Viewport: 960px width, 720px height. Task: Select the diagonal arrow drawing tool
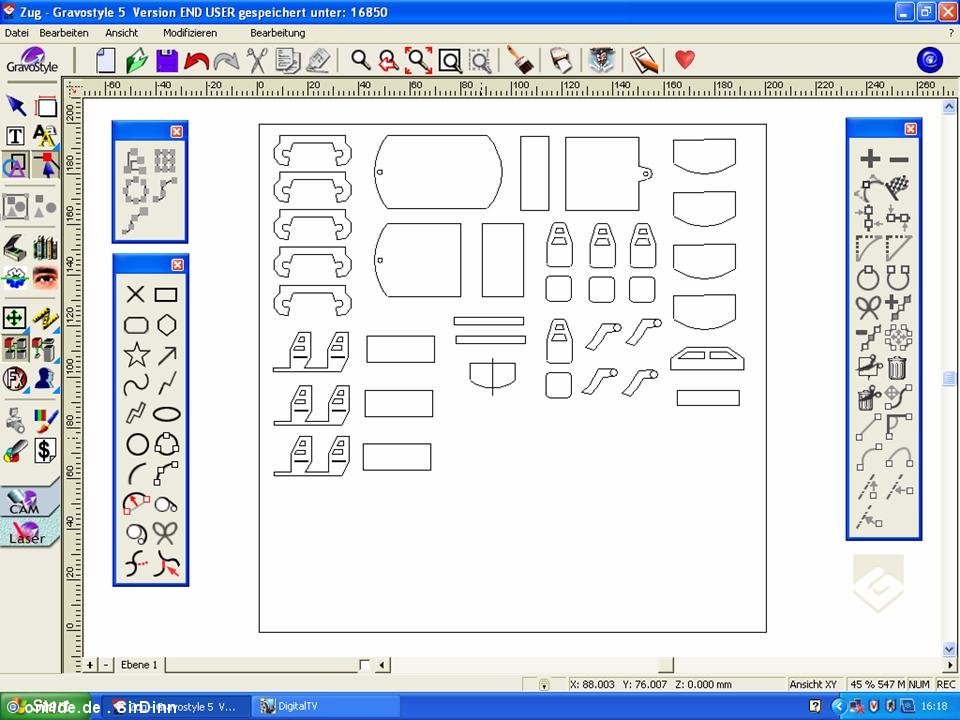(167, 355)
